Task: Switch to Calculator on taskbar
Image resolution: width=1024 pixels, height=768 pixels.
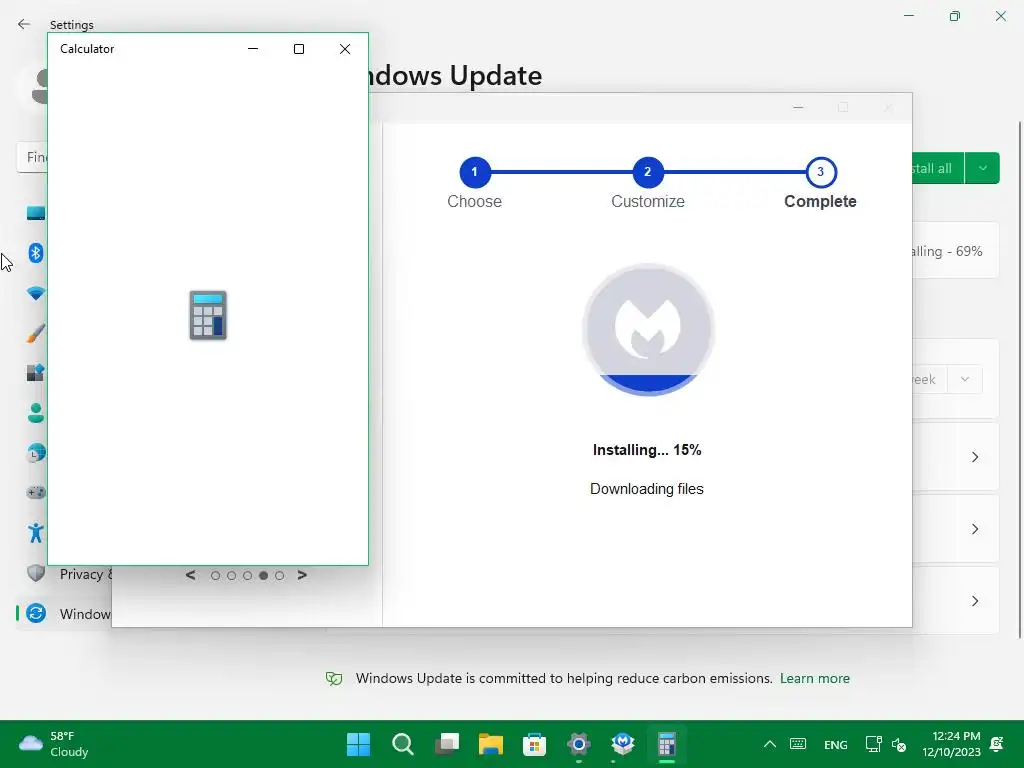Action: pos(666,744)
